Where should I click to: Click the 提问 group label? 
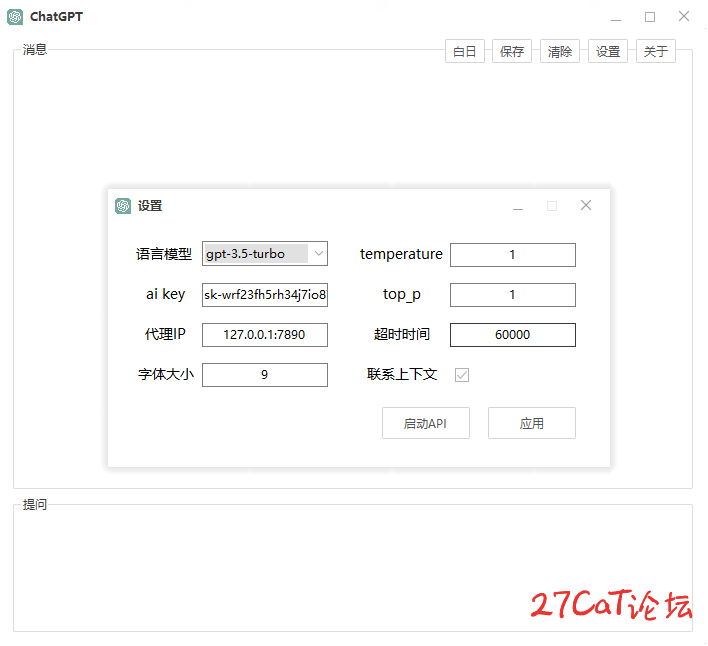click(x=35, y=504)
